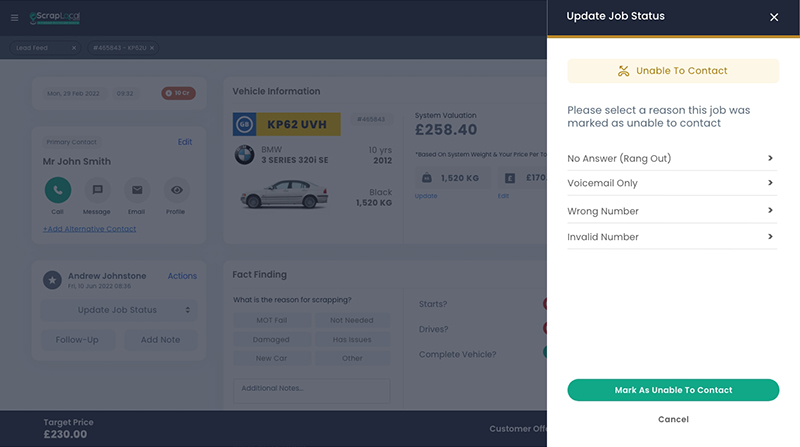This screenshot has width=800, height=447.
Task: Click Mark As Unable To Contact button
Action: 673,390
